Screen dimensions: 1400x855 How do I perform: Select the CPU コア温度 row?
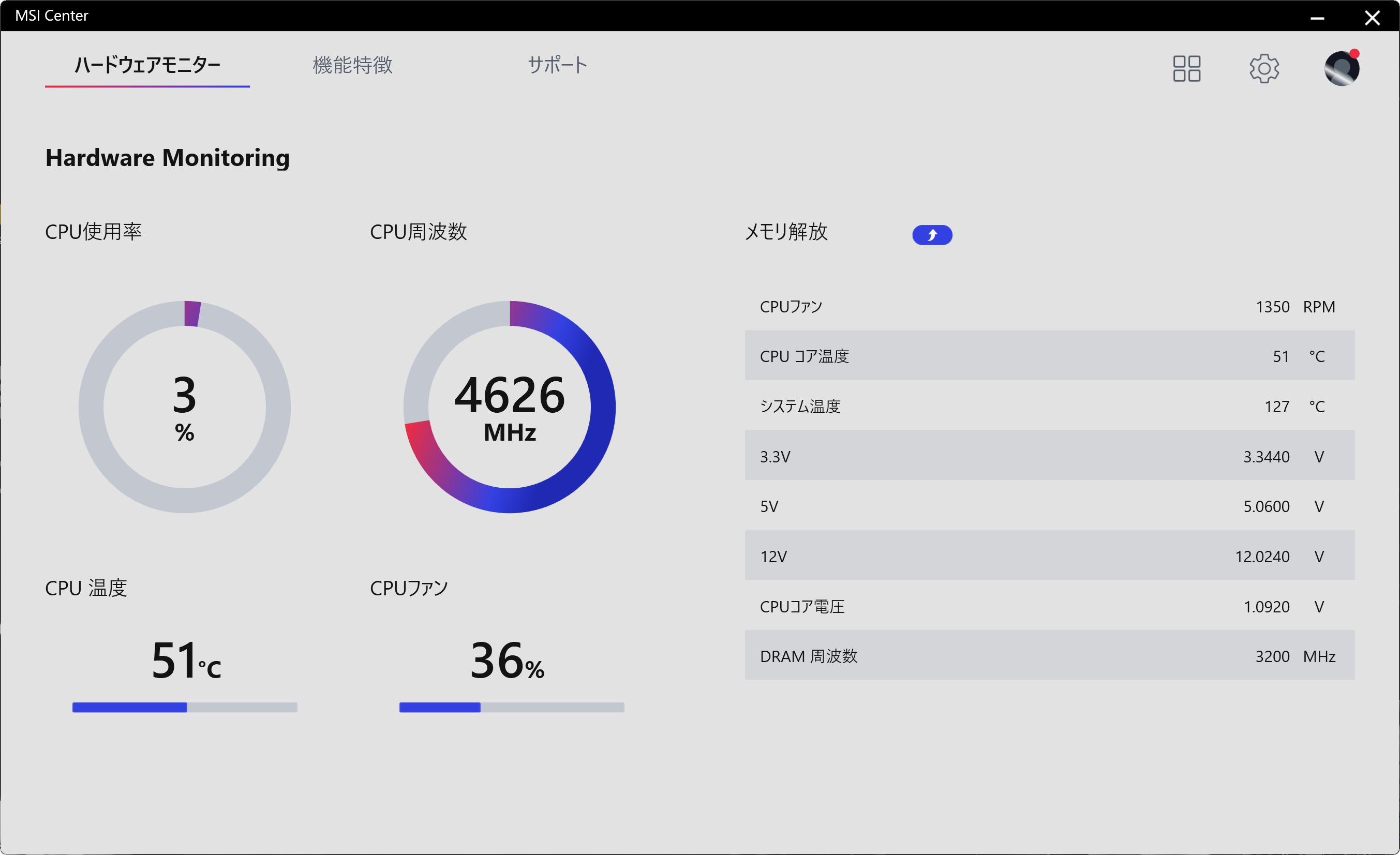pos(1049,356)
